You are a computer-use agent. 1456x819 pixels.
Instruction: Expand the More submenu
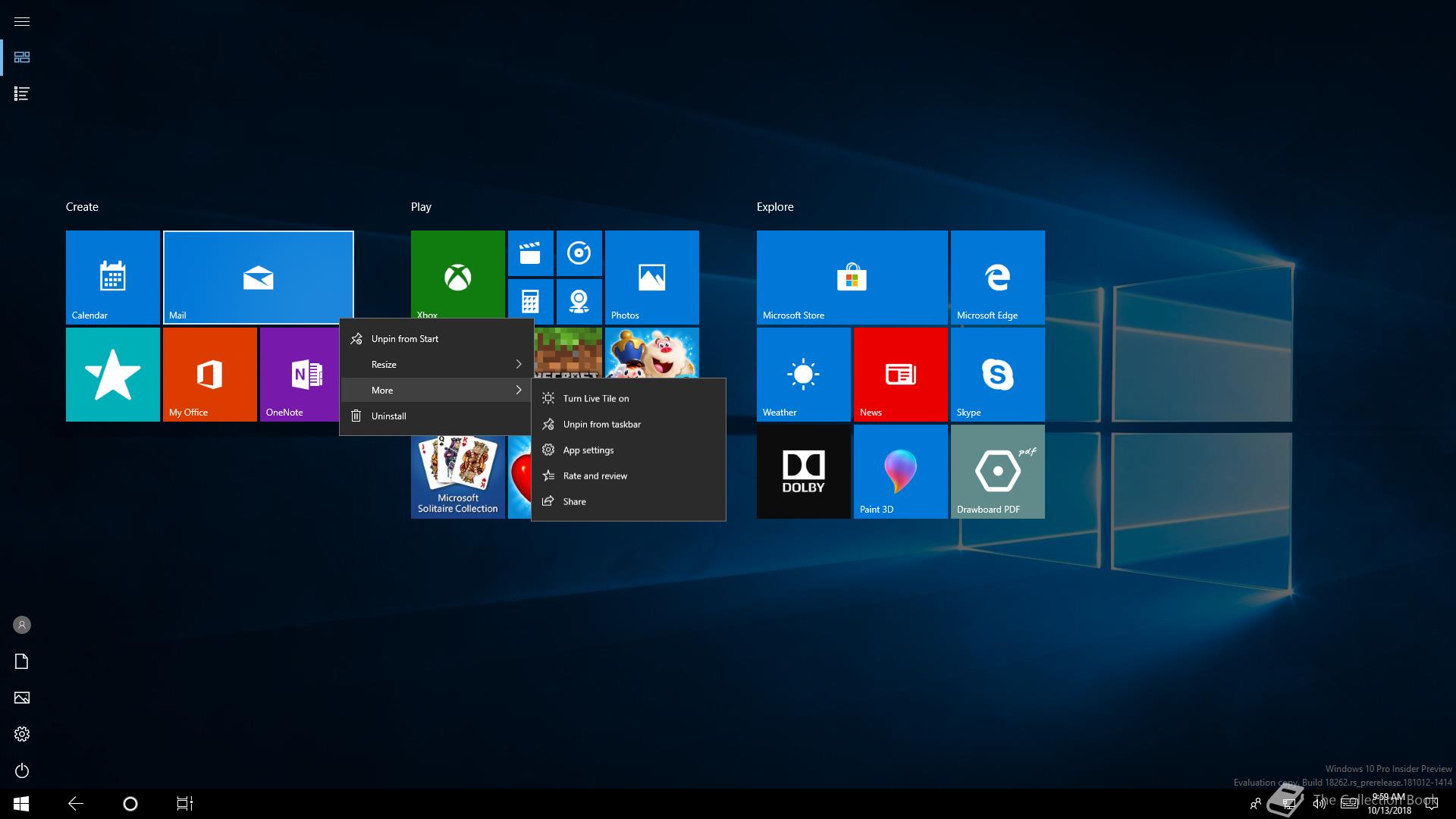coord(437,391)
